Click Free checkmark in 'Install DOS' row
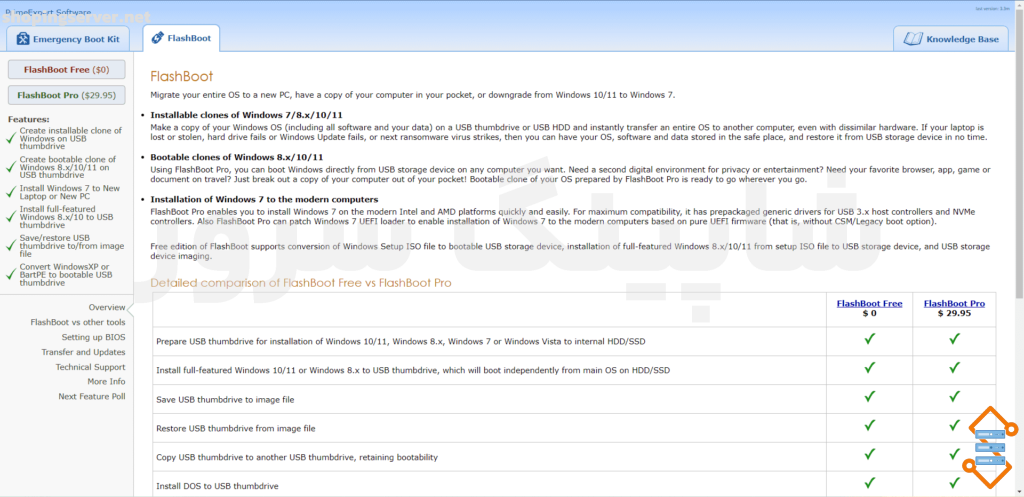 pyautogui.click(x=869, y=483)
